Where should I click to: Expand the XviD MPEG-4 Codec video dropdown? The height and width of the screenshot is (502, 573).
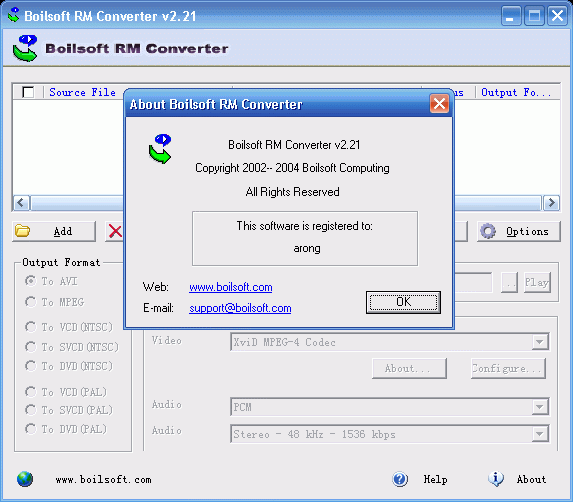click(539, 342)
